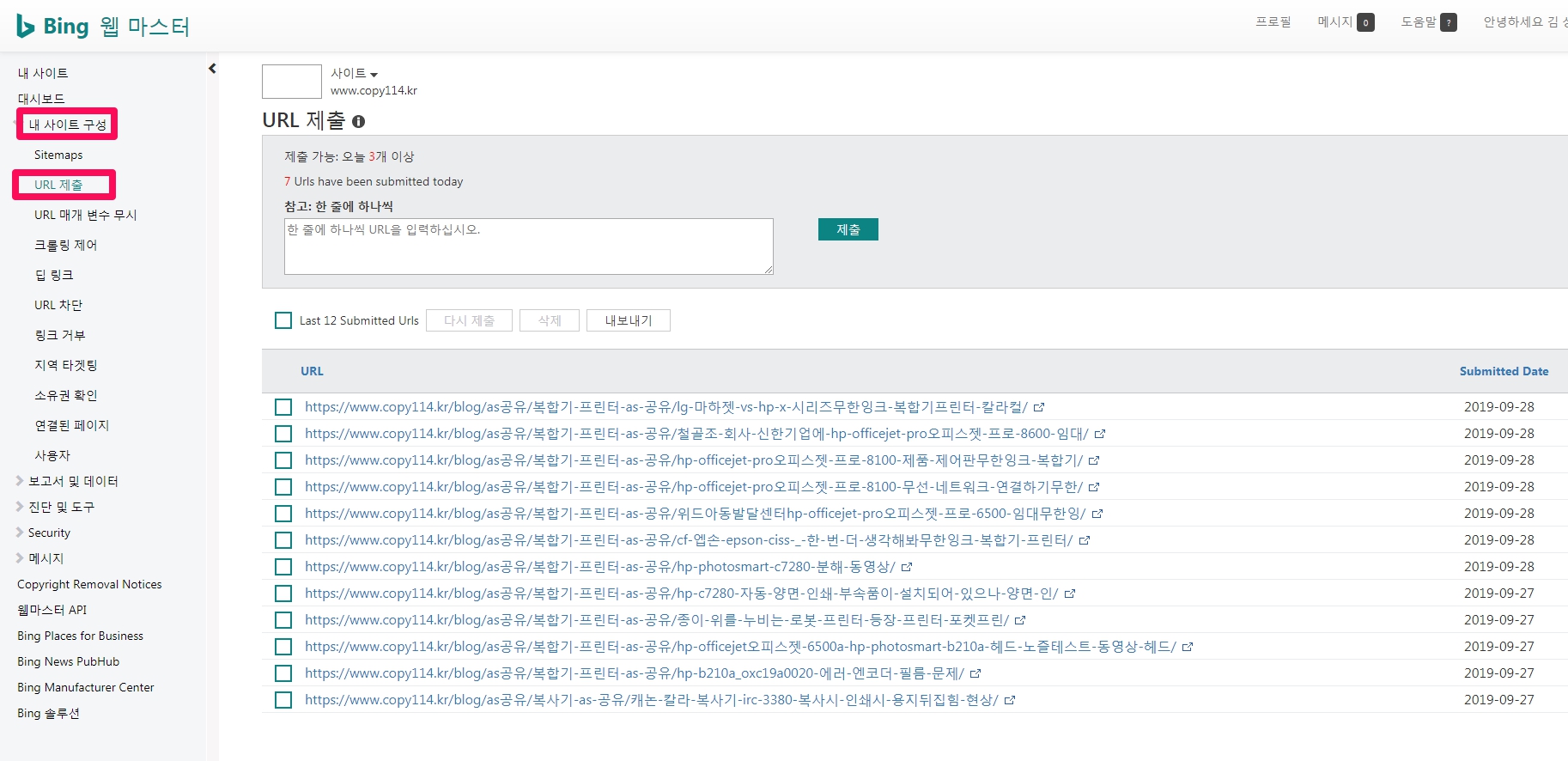Open 메시지 in top navigation
The image size is (1568, 761).
click(1334, 22)
